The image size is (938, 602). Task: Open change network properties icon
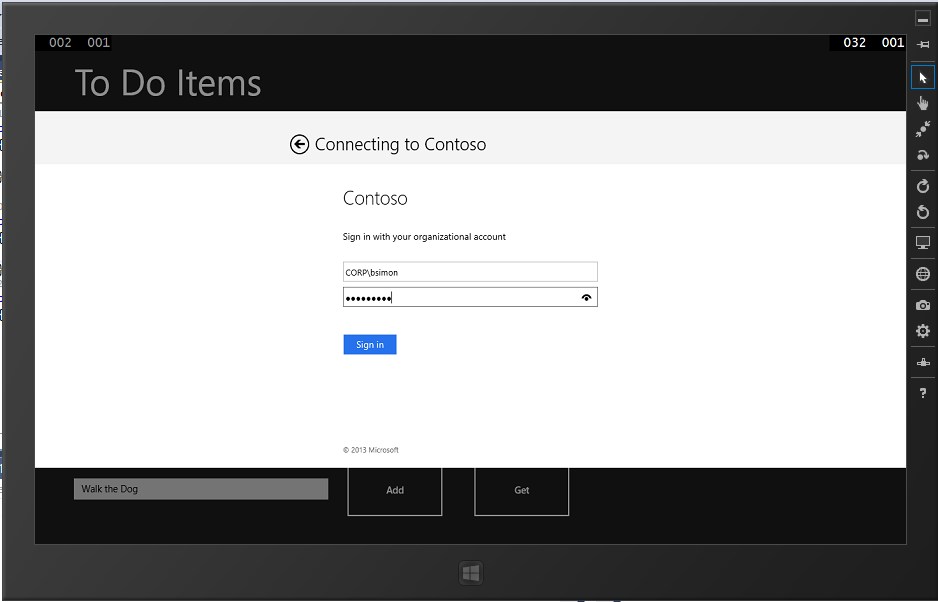click(922, 362)
